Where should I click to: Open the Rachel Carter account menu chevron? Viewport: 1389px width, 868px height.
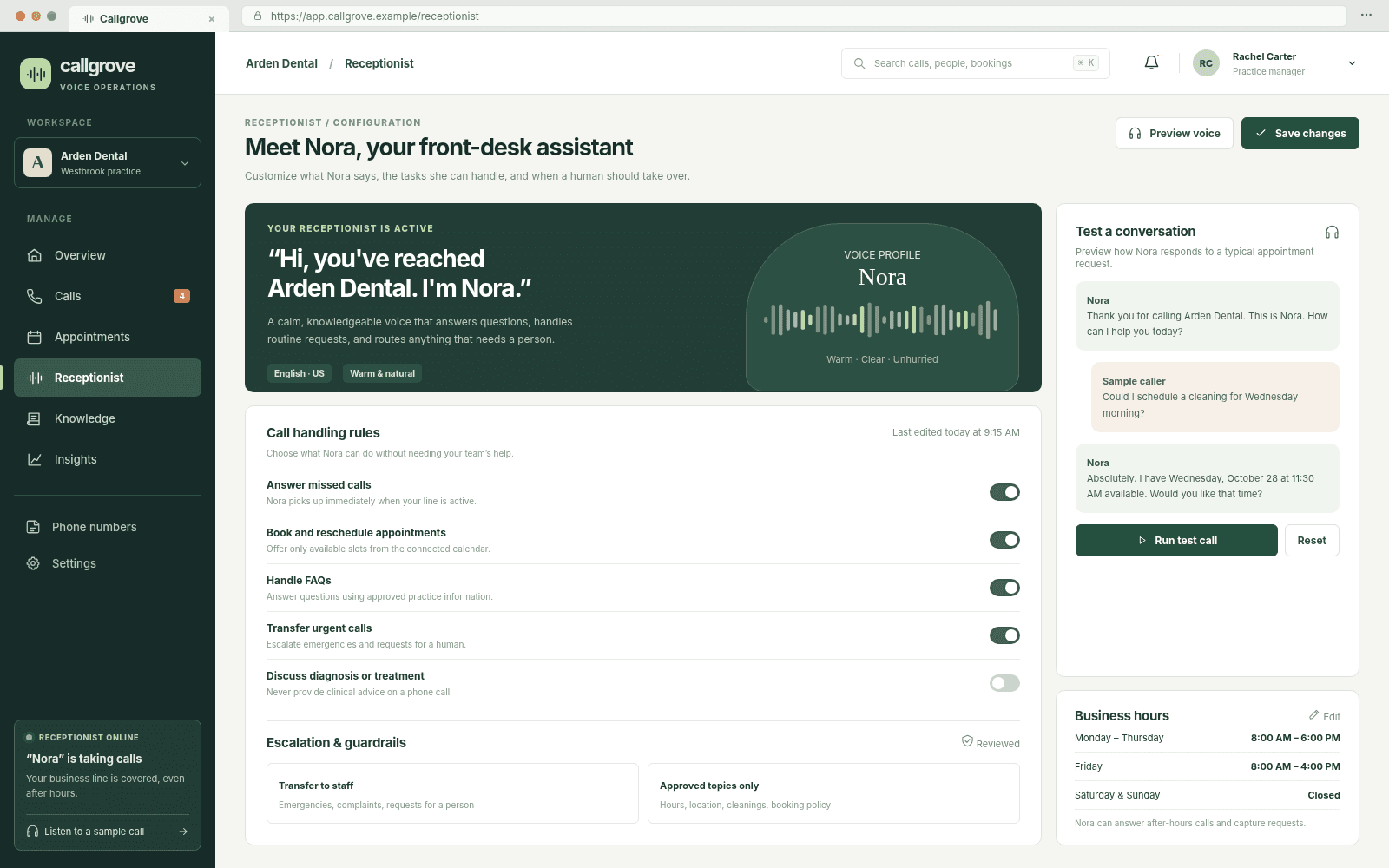coord(1352,63)
